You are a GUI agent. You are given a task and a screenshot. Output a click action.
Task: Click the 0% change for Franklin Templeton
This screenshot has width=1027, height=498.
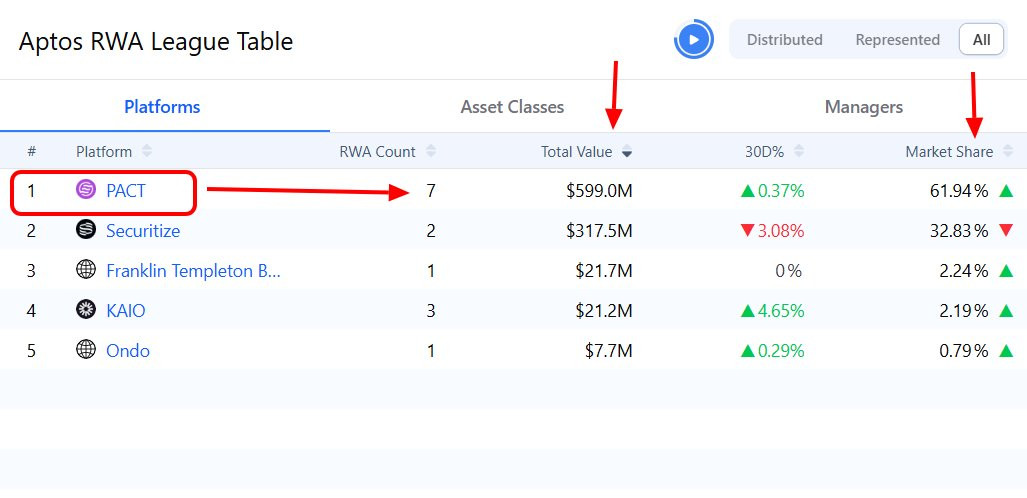point(789,271)
